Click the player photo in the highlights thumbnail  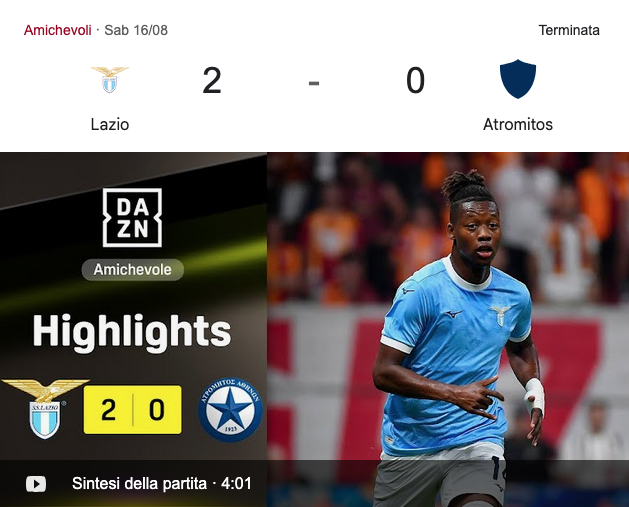pyautogui.click(x=448, y=329)
